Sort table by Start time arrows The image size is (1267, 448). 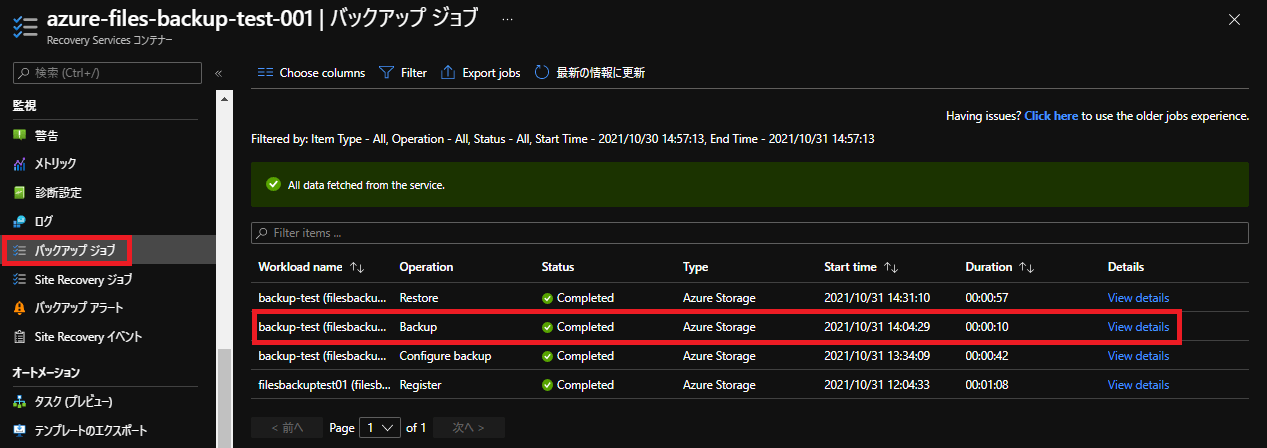(890, 267)
